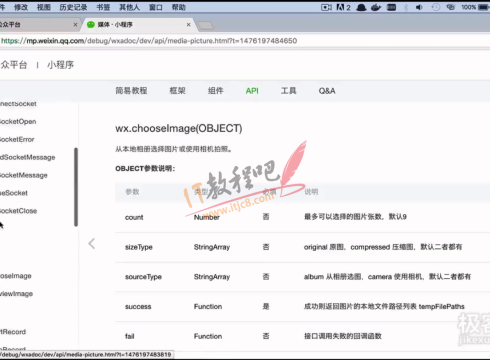Screen dimensions: 490x360
Task: Open a new browser tab
Action: pos(205,25)
